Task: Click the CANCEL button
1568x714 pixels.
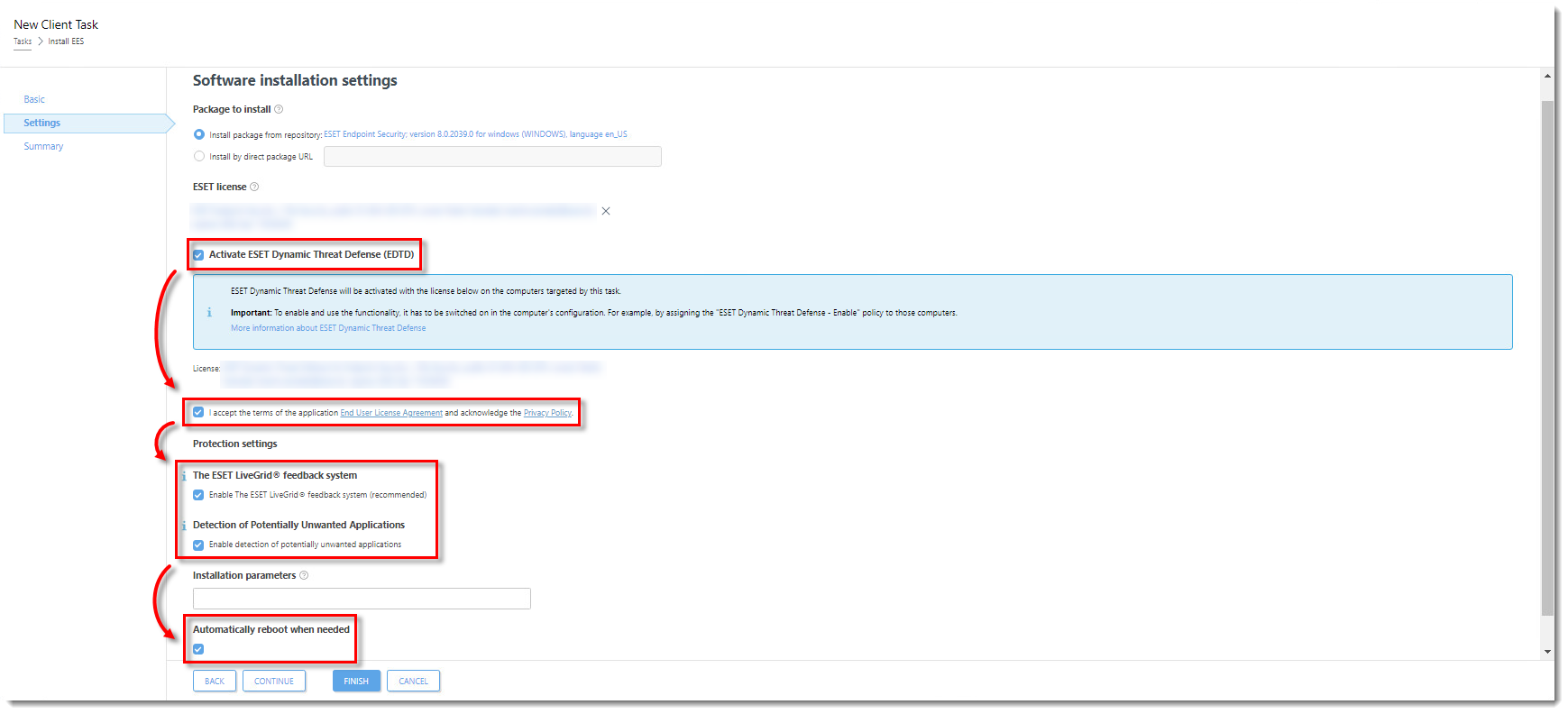Action: click(413, 681)
